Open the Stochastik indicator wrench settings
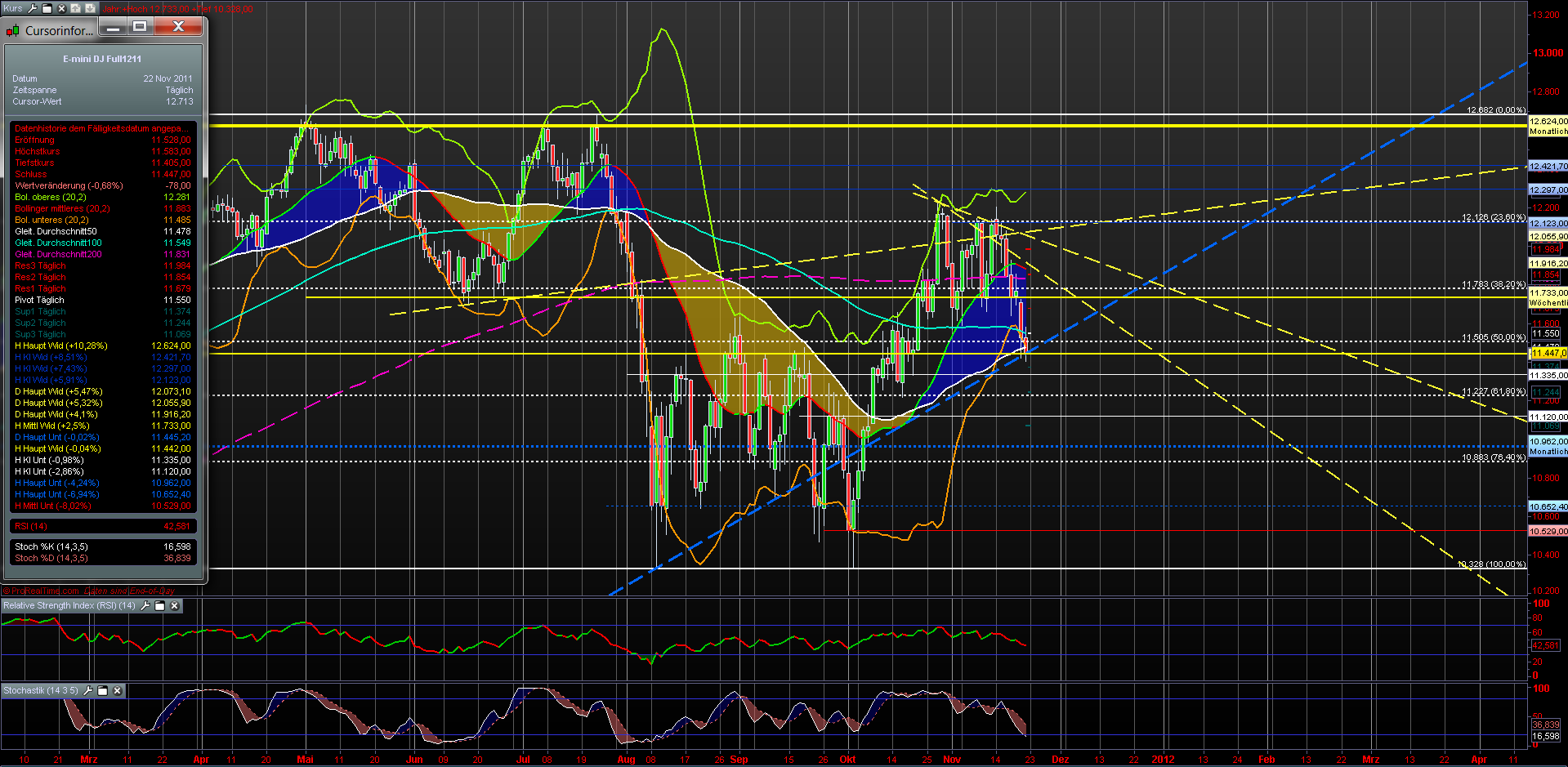 [88, 690]
